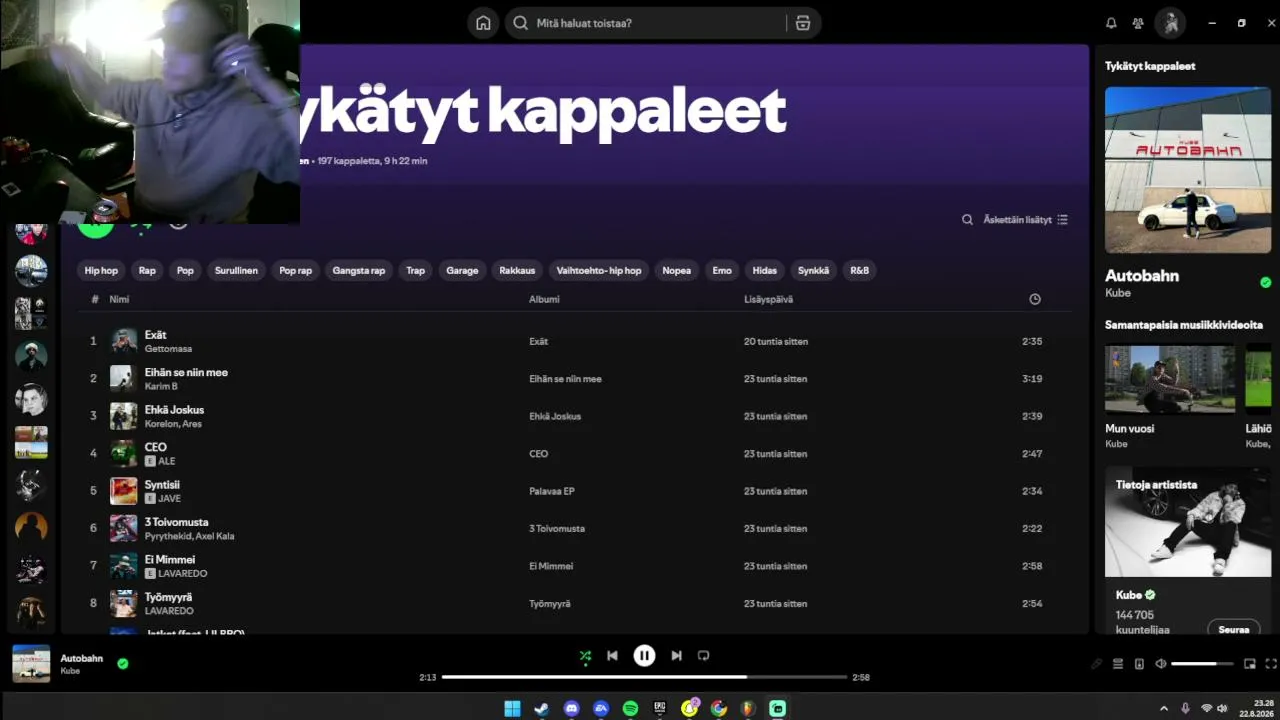Go to Spotify Home via house icon
This screenshot has width=1280, height=720.
point(483,23)
